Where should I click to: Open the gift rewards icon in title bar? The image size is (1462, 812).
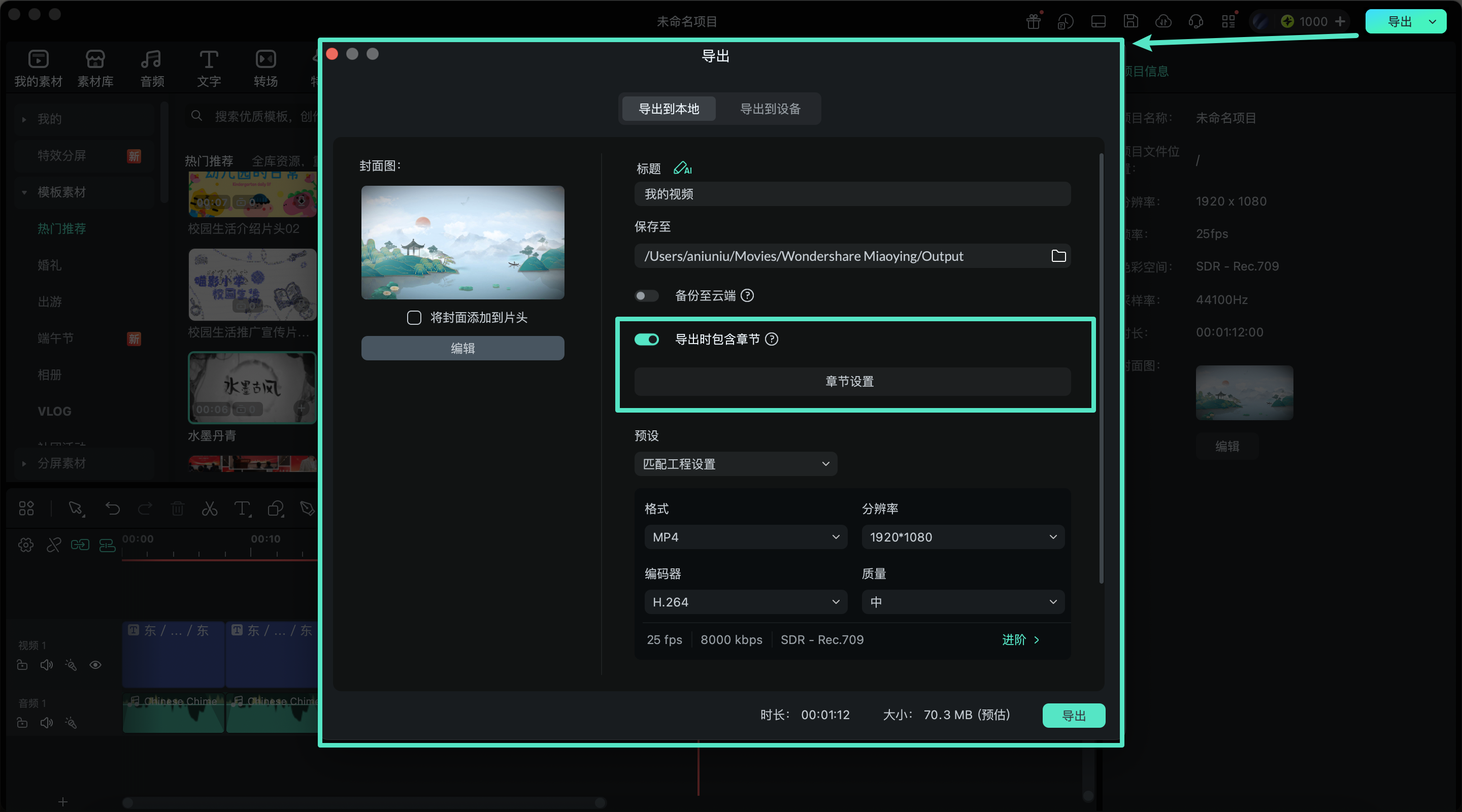click(1034, 21)
